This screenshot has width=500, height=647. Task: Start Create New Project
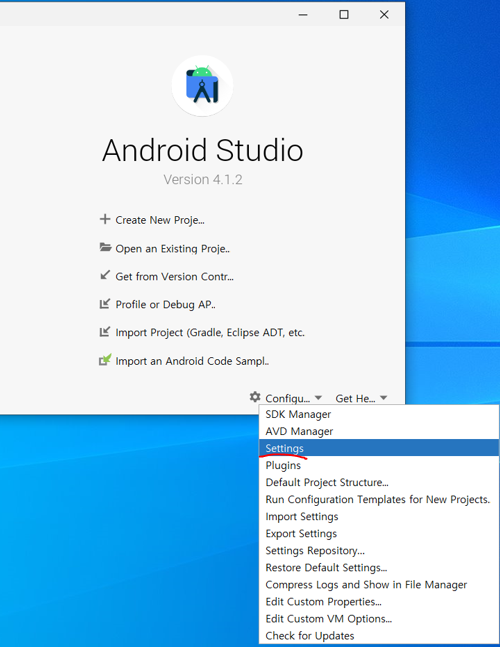(x=160, y=220)
